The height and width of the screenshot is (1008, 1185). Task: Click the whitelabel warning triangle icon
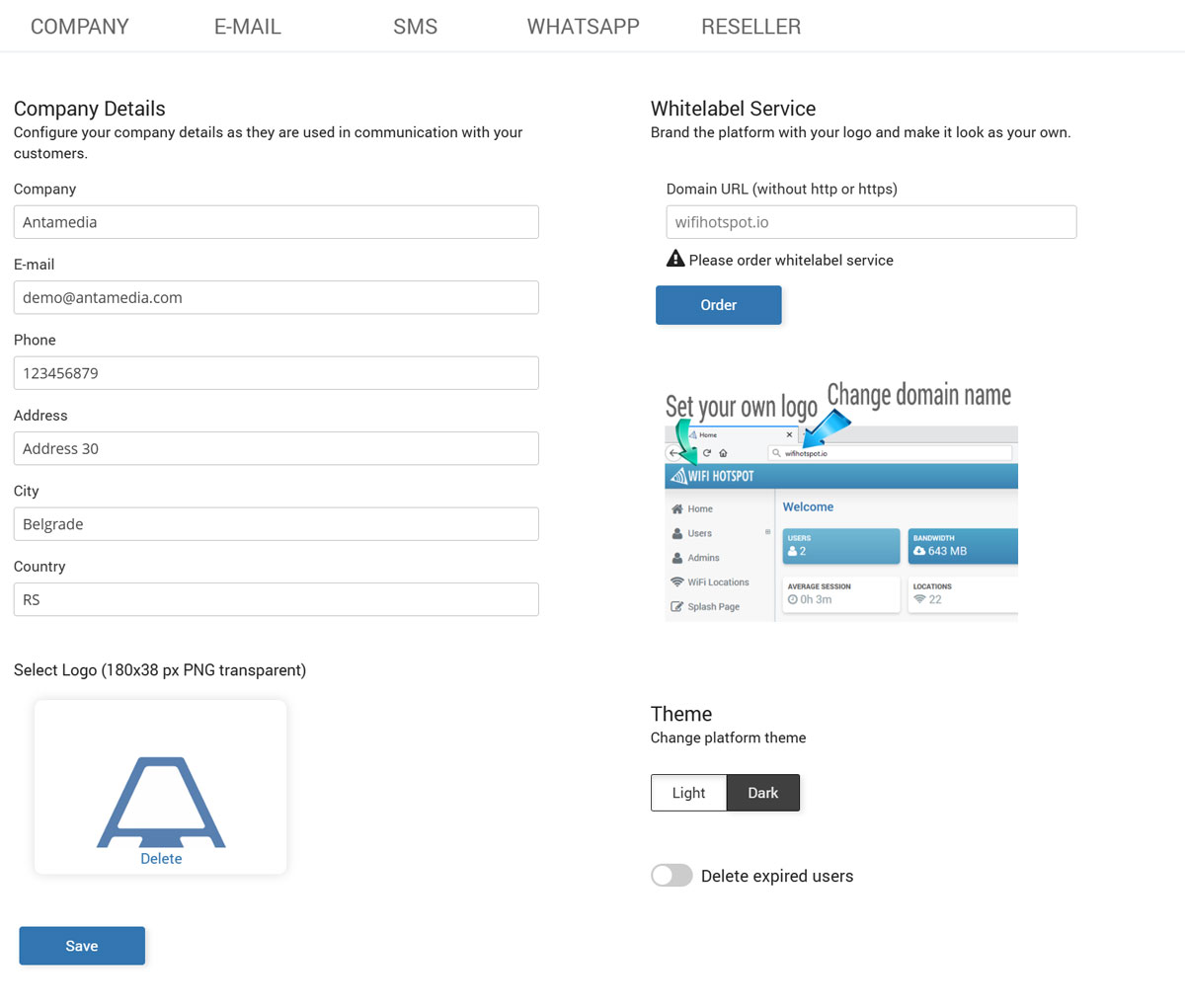point(675,259)
